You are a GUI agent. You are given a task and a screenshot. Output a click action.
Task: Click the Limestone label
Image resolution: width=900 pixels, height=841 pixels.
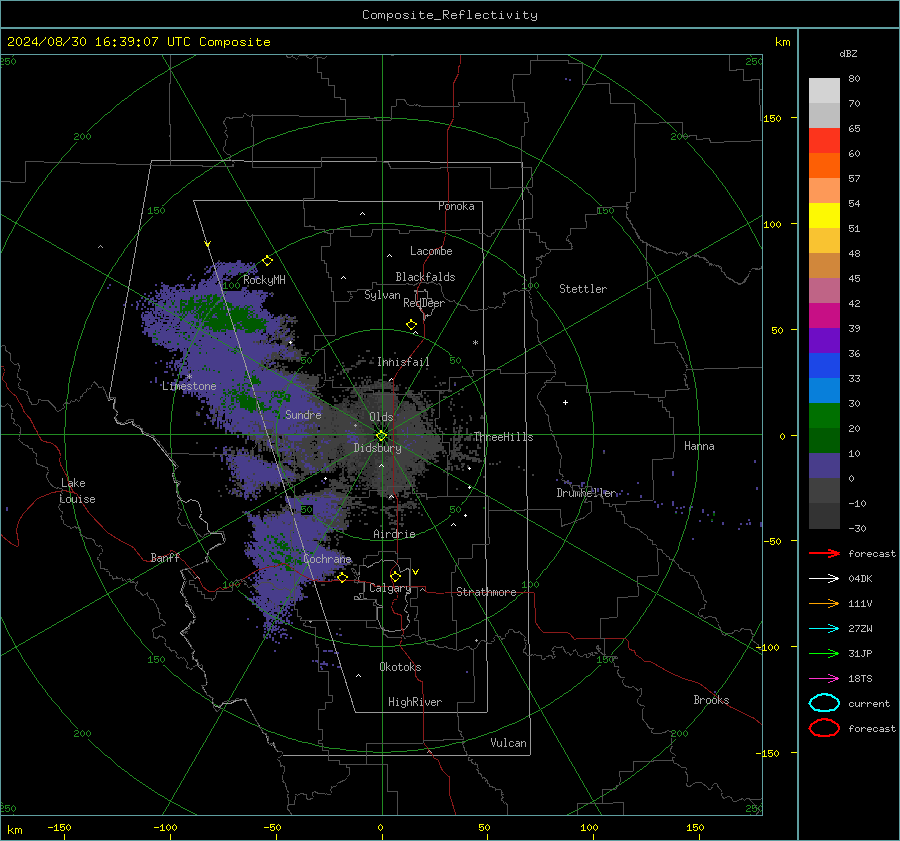189,386
